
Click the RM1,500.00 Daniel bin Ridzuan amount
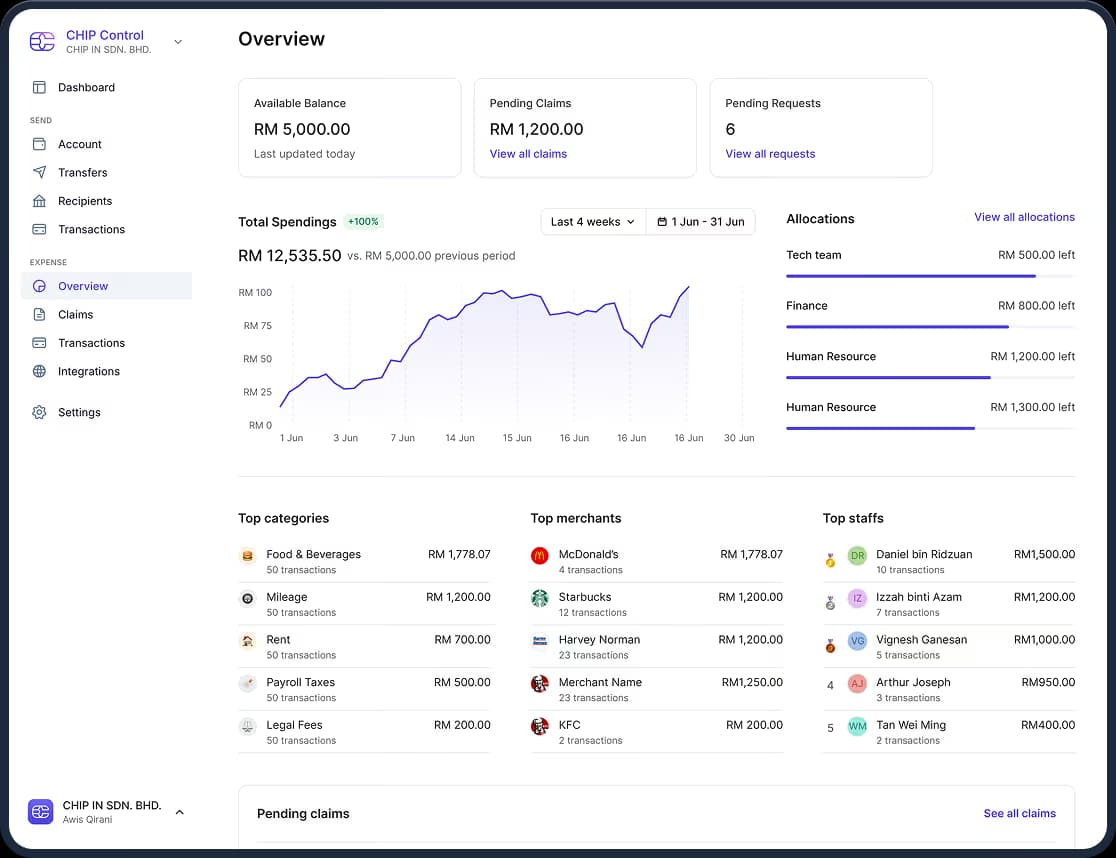coord(1044,554)
